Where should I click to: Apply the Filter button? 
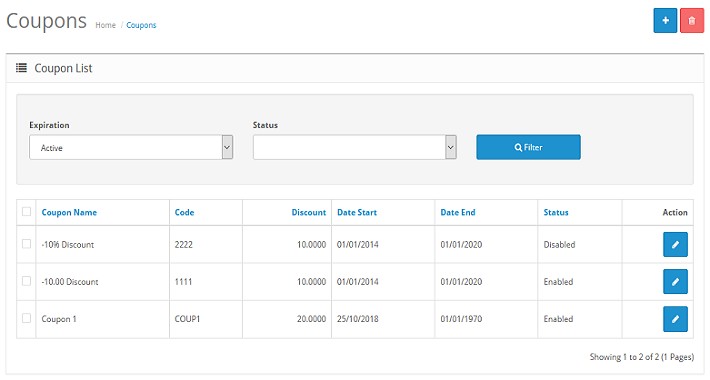pos(528,147)
